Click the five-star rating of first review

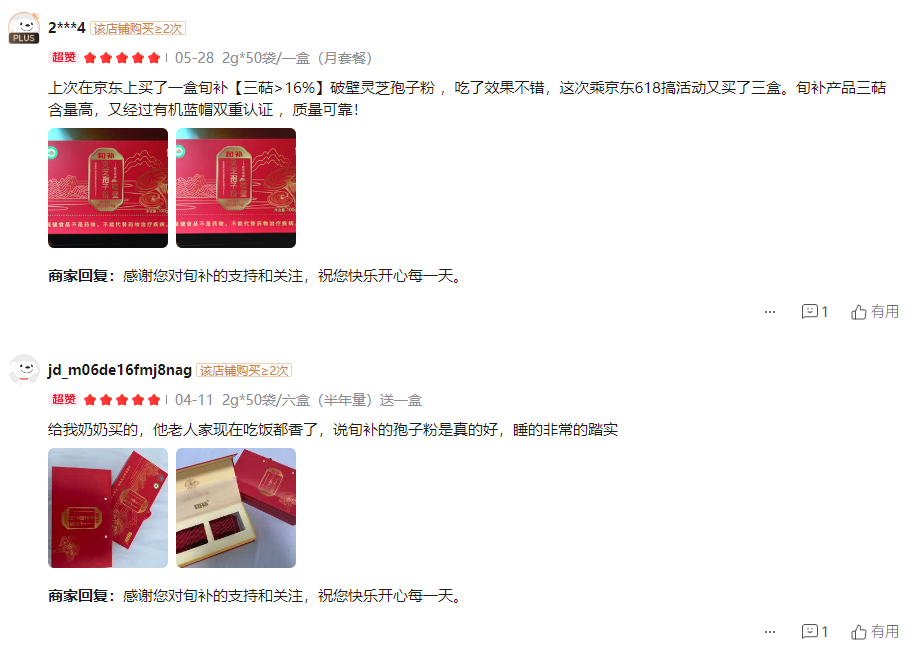point(122,57)
